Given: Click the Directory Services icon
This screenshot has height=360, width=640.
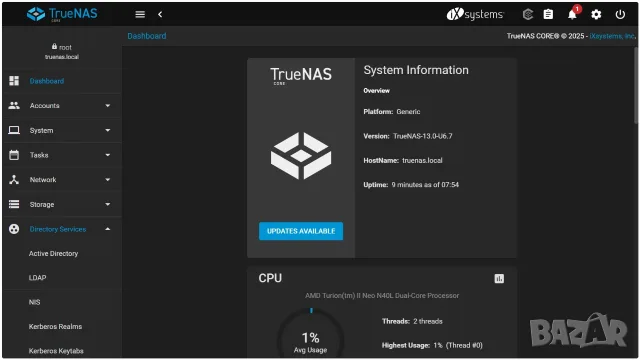Looking at the screenshot, I should tap(14, 229).
